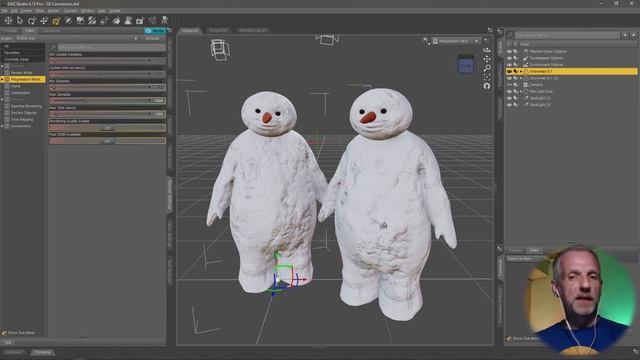The height and width of the screenshot is (360, 640).
Task: Click the Defaults button
Action: (153, 38)
